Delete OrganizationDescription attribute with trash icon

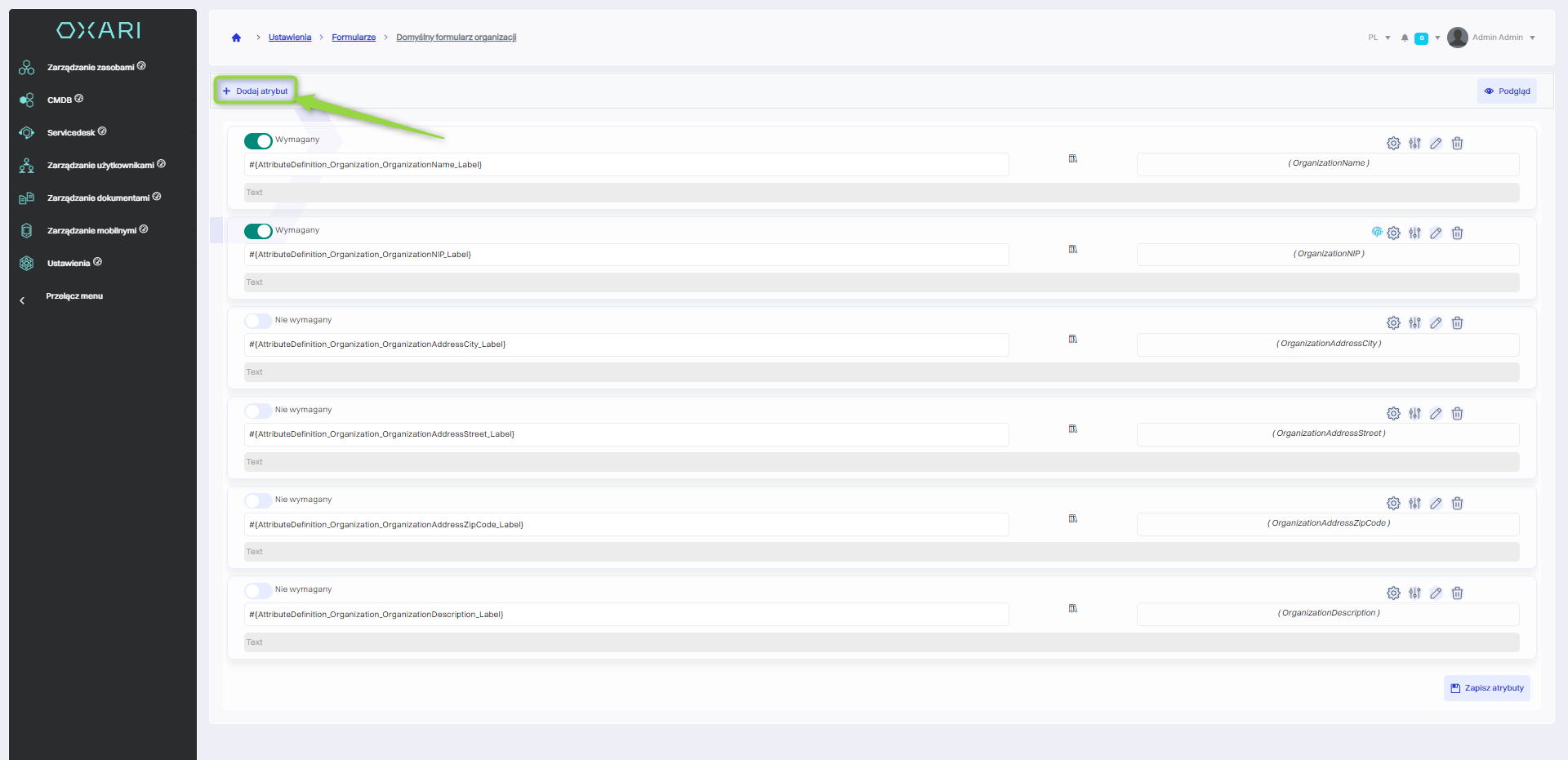point(1457,593)
